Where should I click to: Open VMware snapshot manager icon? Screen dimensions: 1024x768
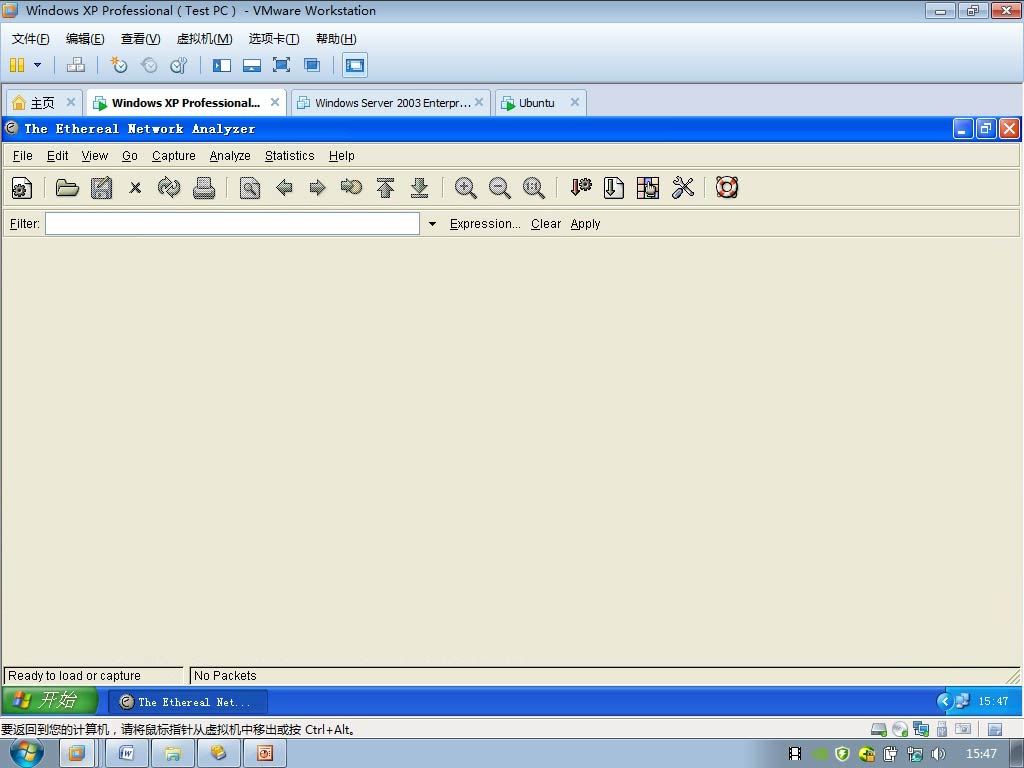click(178, 65)
